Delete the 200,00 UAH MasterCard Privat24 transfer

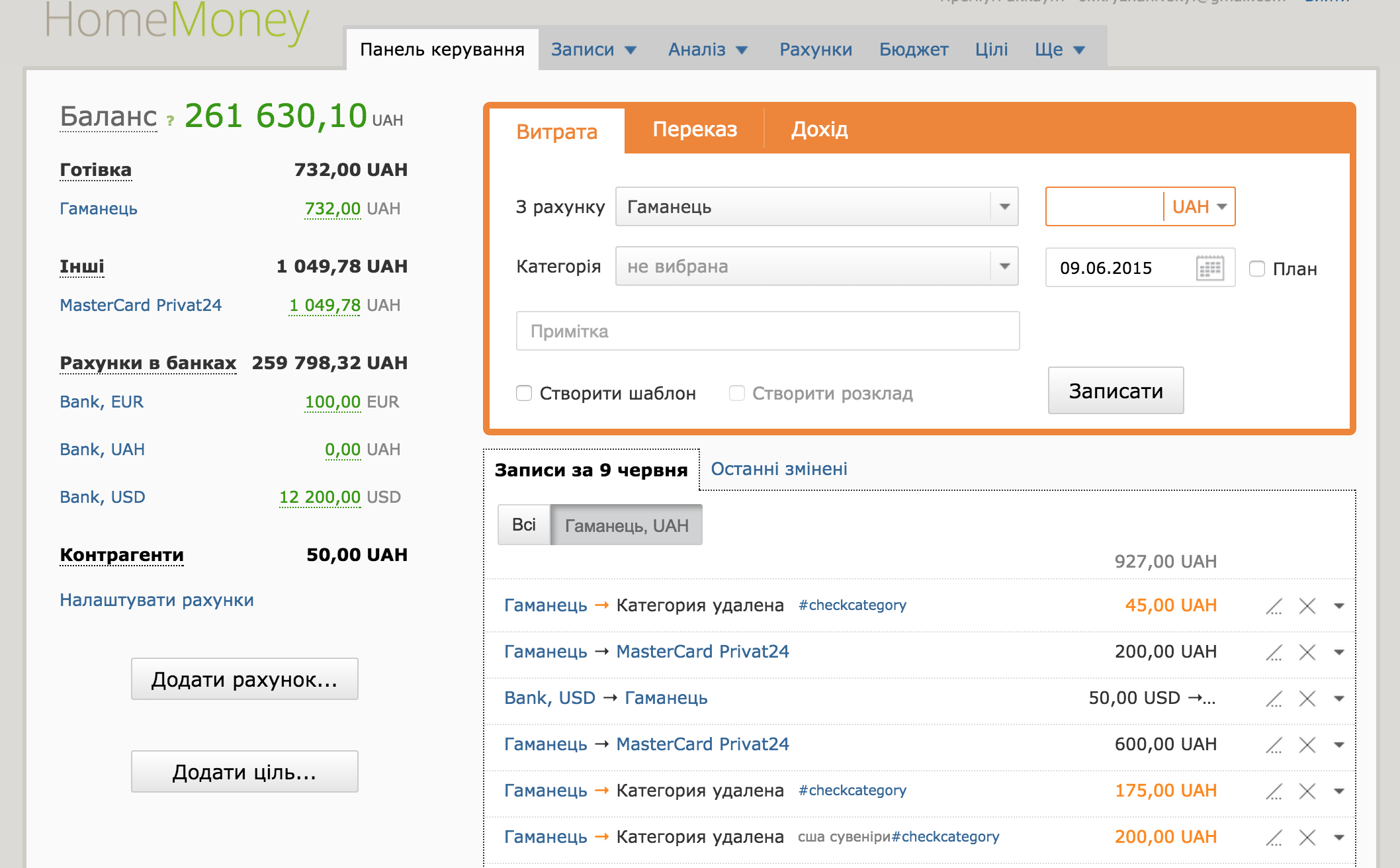(1307, 652)
